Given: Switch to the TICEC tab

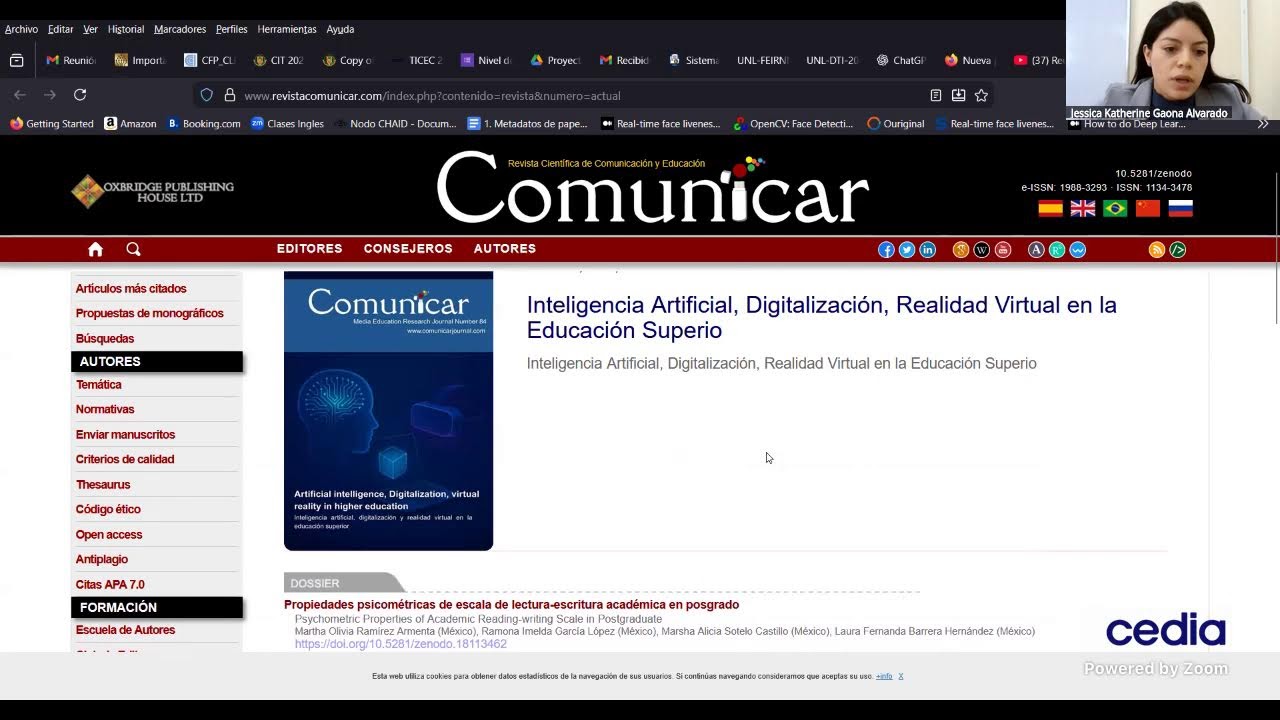Looking at the screenshot, I should (417, 60).
